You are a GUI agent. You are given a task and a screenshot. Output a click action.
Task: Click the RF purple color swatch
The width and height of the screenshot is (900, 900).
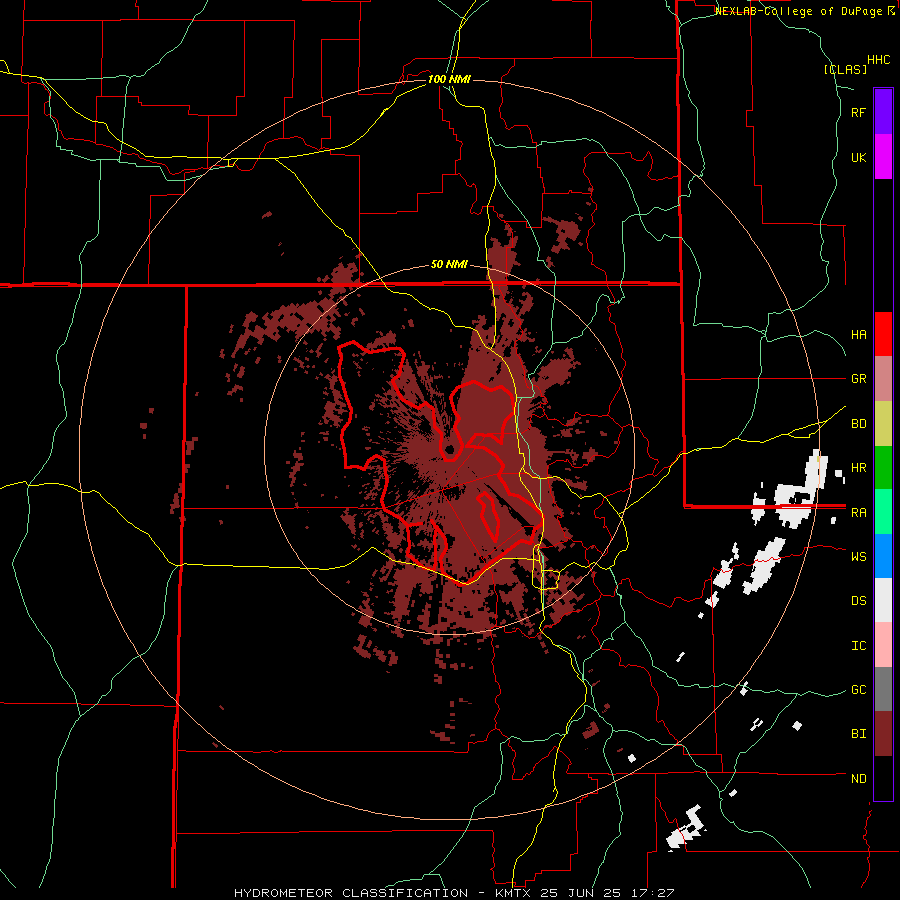(883, 112)
